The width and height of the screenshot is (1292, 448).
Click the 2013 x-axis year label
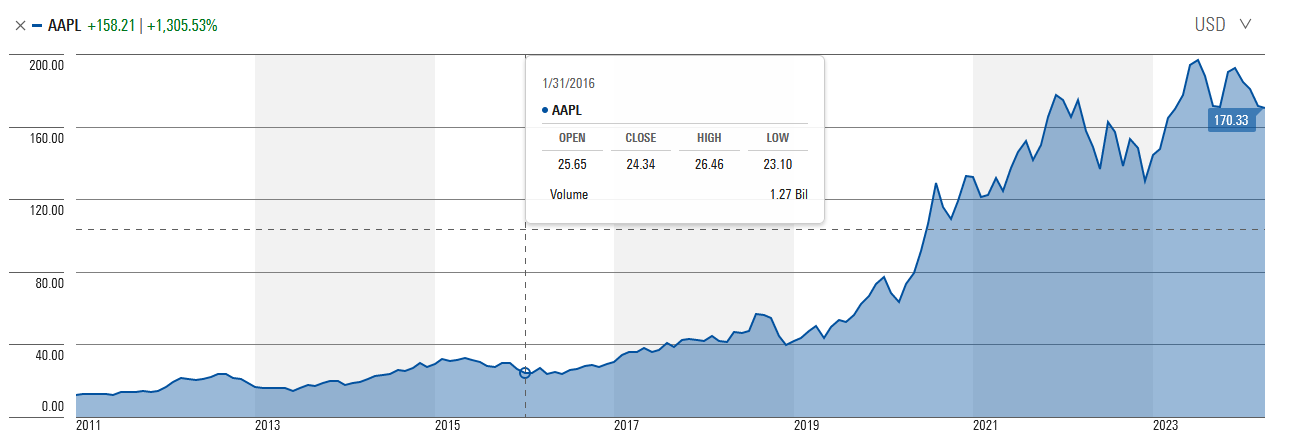coord(267,426)
